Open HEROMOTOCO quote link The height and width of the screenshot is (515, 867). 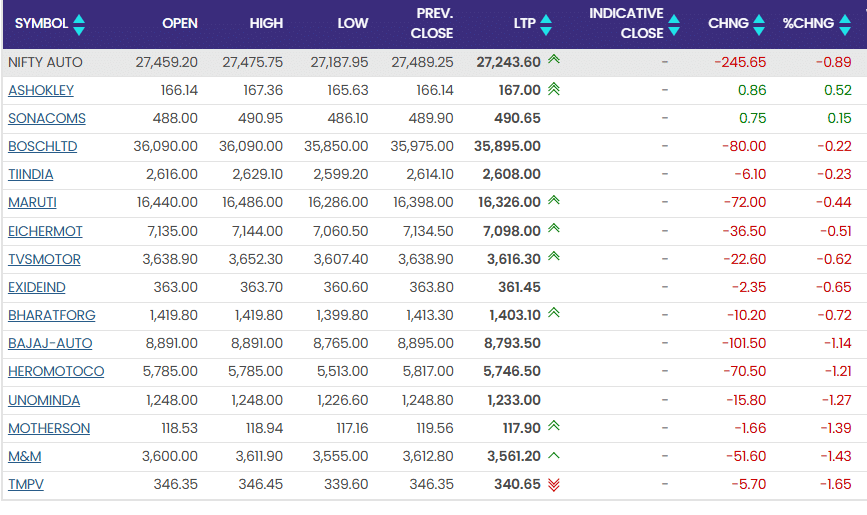click(x=56, y=372)
